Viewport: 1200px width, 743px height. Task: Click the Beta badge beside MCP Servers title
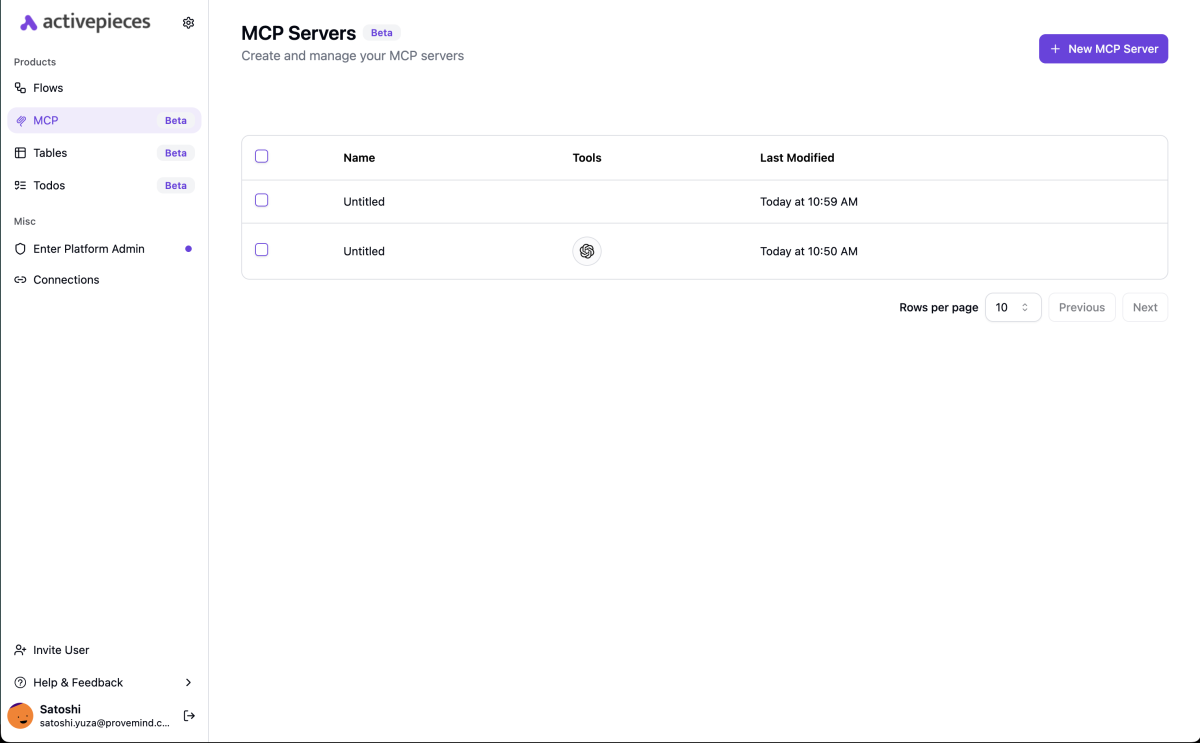coord(382,33)
